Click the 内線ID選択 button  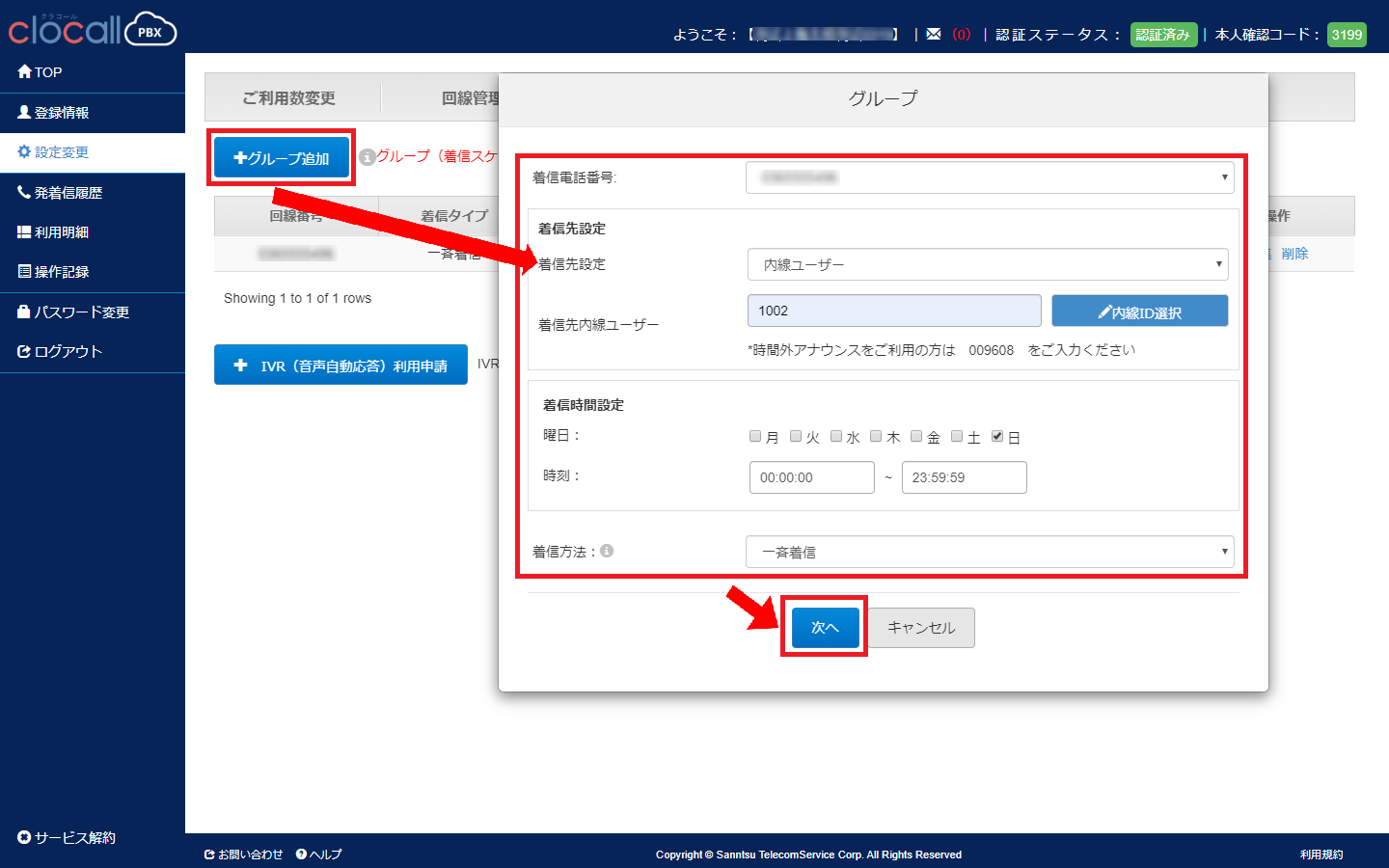(x=1139, y=312)
